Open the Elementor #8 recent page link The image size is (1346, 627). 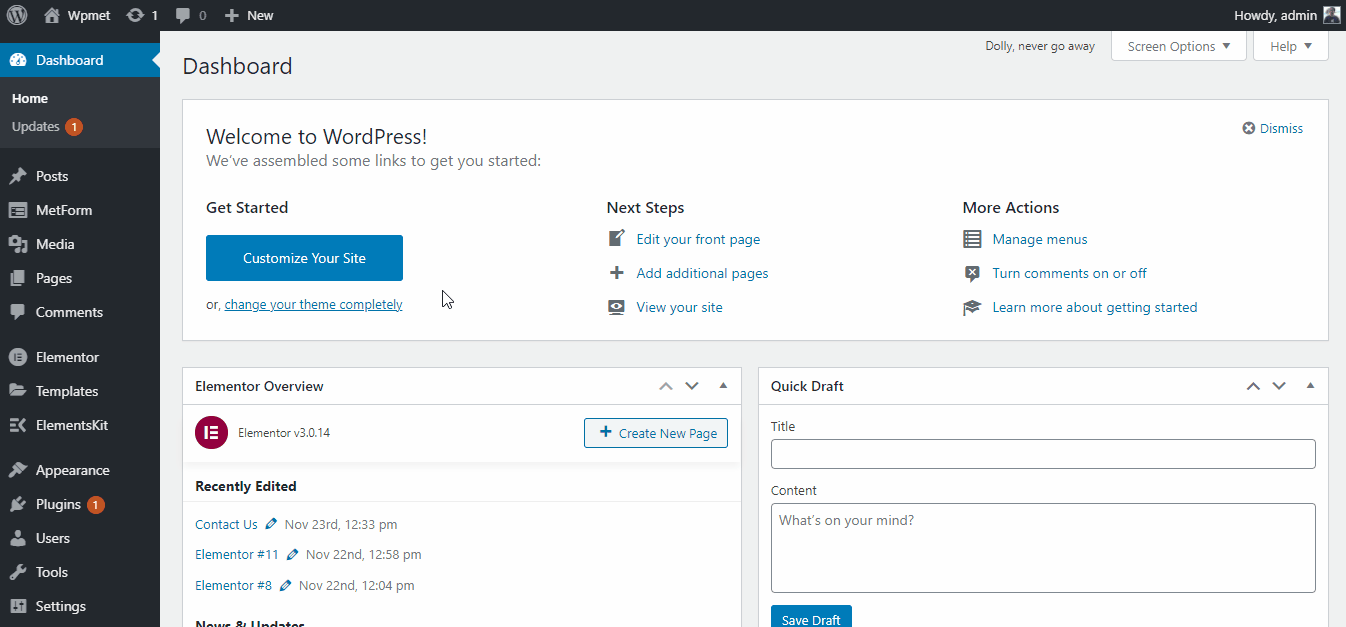pos(233,585)
